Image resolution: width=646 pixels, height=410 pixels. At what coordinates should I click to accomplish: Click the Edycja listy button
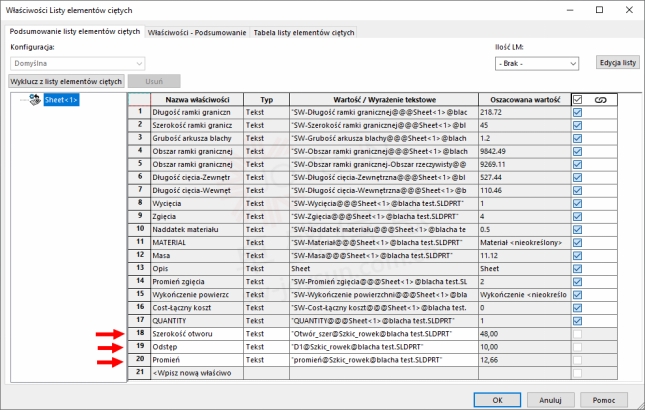click(x=618, y=63)
